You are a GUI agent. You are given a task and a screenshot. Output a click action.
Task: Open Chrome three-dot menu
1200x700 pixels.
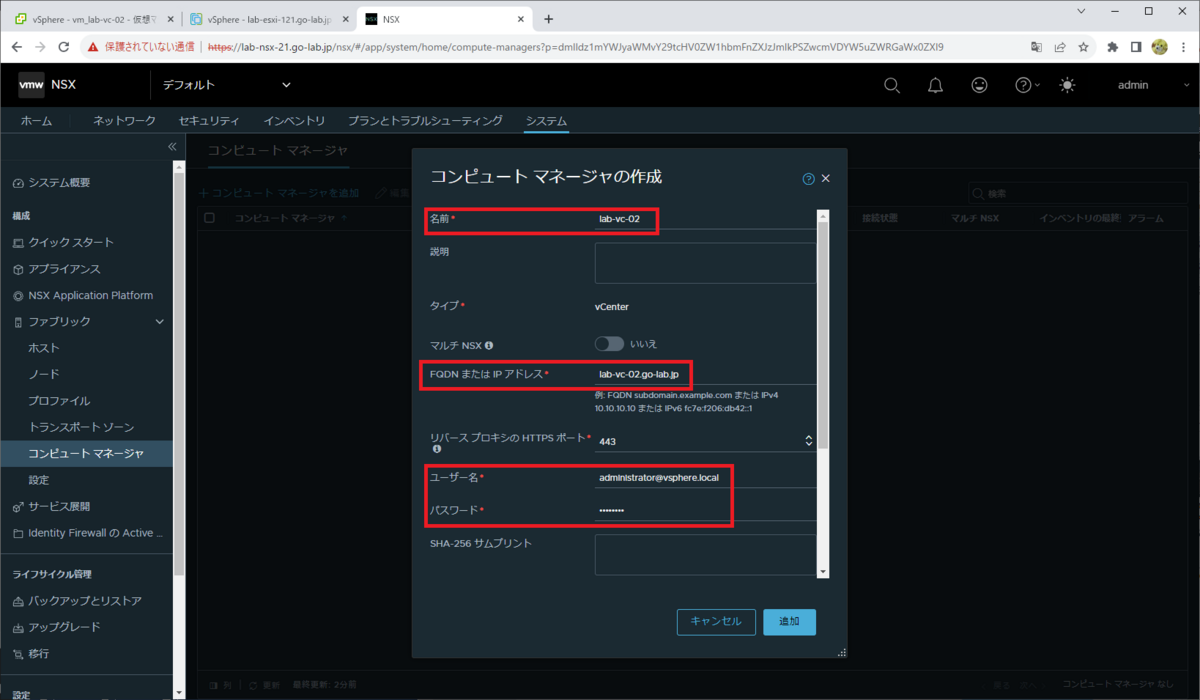(x=1183, y=47)
